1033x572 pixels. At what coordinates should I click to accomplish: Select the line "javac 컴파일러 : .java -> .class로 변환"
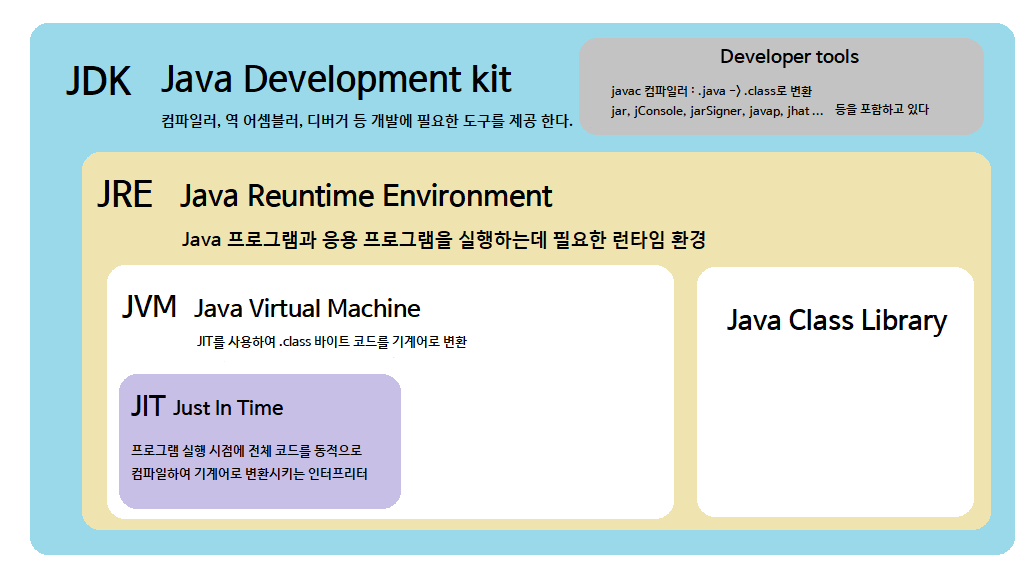coord(712,91)
